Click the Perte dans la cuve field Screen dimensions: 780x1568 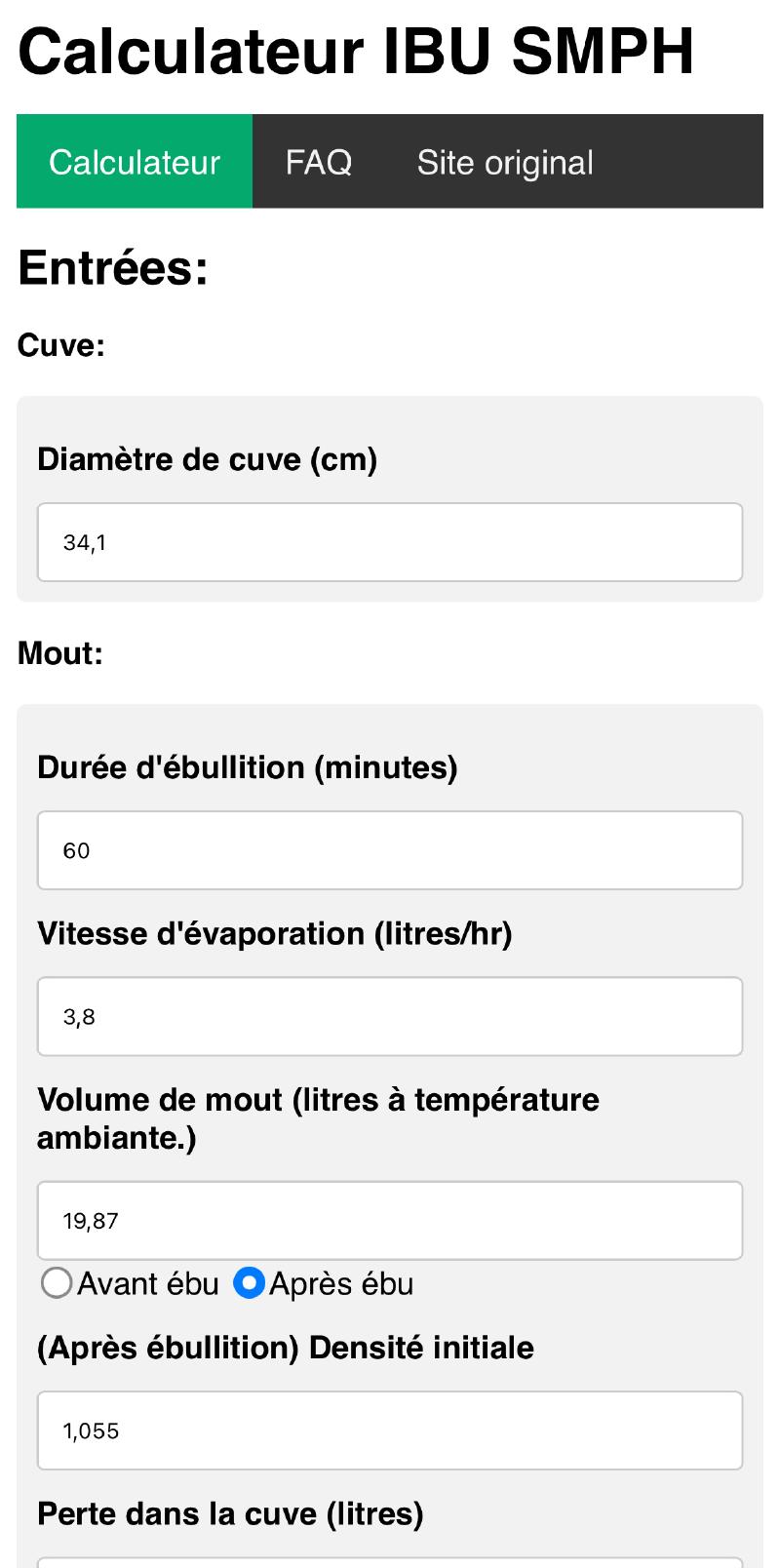pyautogui.click(x=390, y=1560)
